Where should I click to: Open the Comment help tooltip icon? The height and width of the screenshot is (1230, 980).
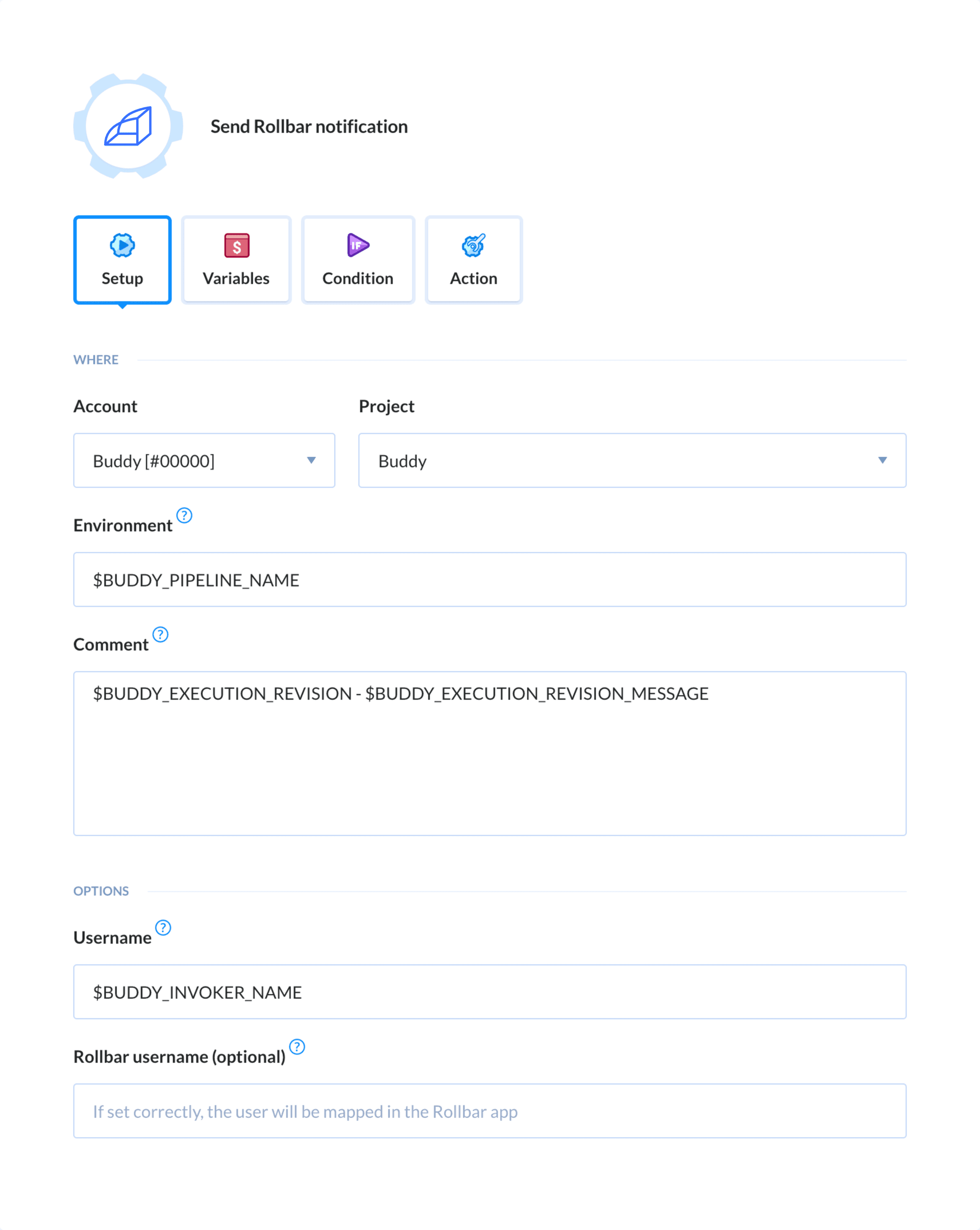[x=160, y=634]
